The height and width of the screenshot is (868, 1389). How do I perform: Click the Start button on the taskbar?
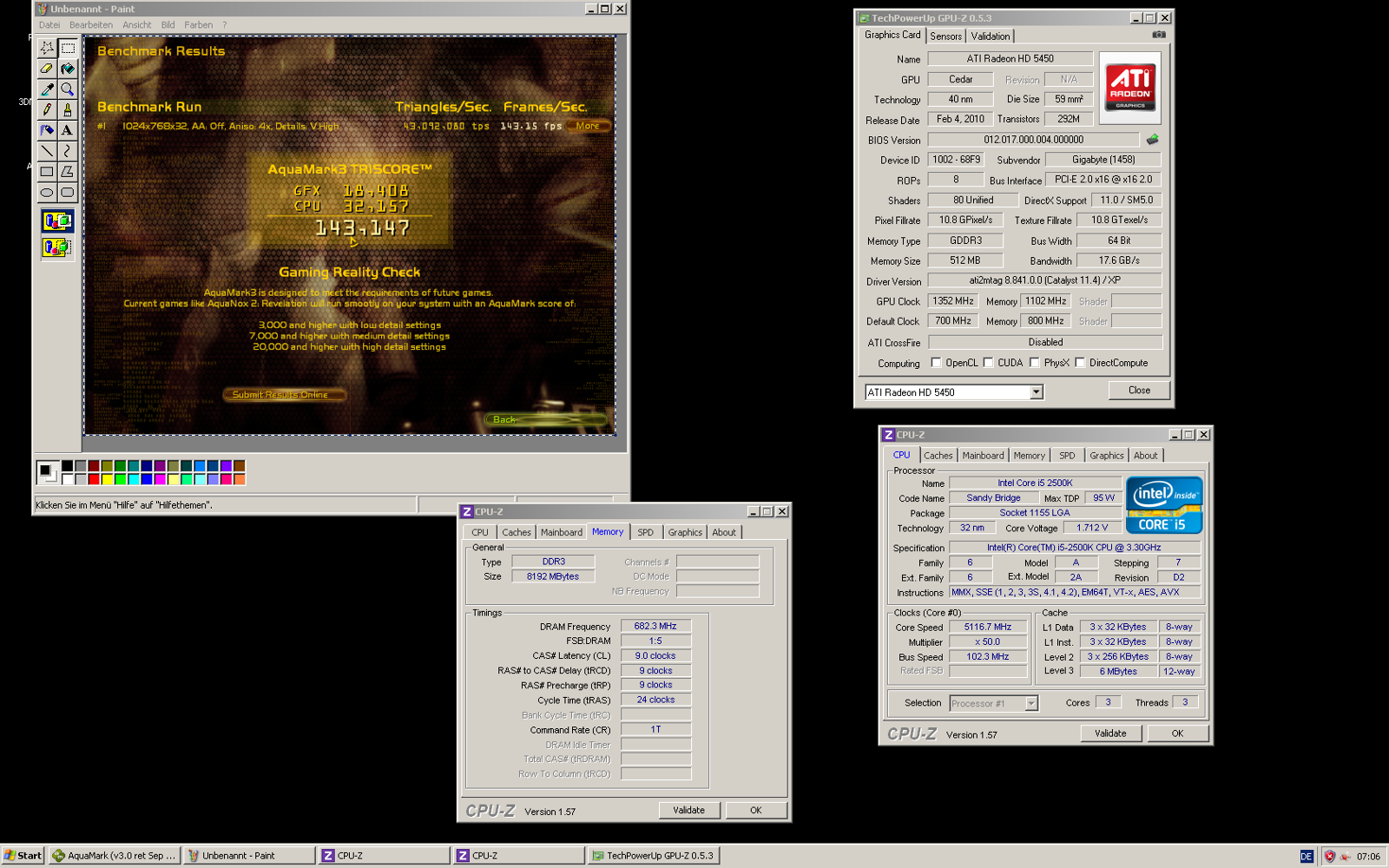(x=23, y=856)
